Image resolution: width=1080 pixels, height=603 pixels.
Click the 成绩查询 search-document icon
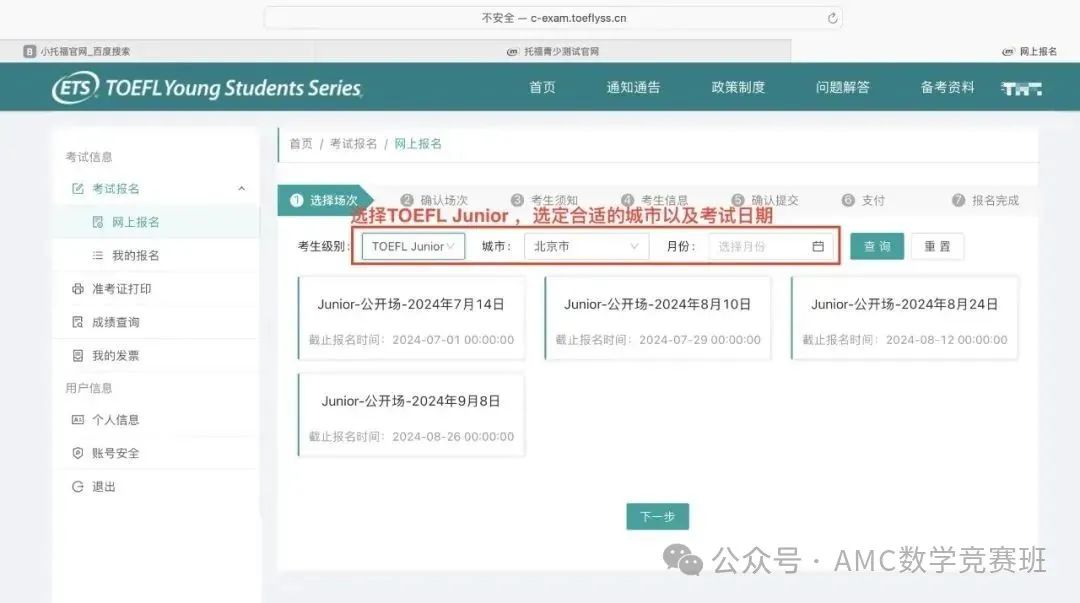click(78, 322)
